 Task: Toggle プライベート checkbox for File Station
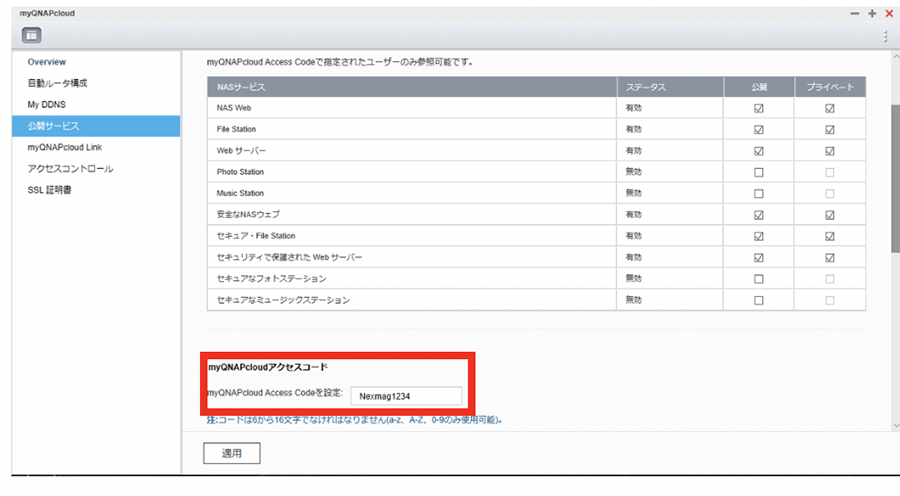tap(829, 130)
